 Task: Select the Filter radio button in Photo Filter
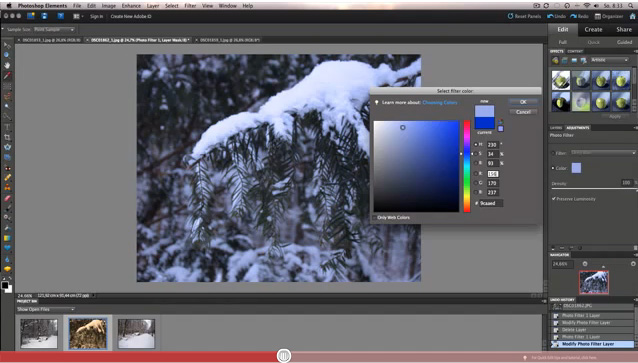click(x=553, y=153)
